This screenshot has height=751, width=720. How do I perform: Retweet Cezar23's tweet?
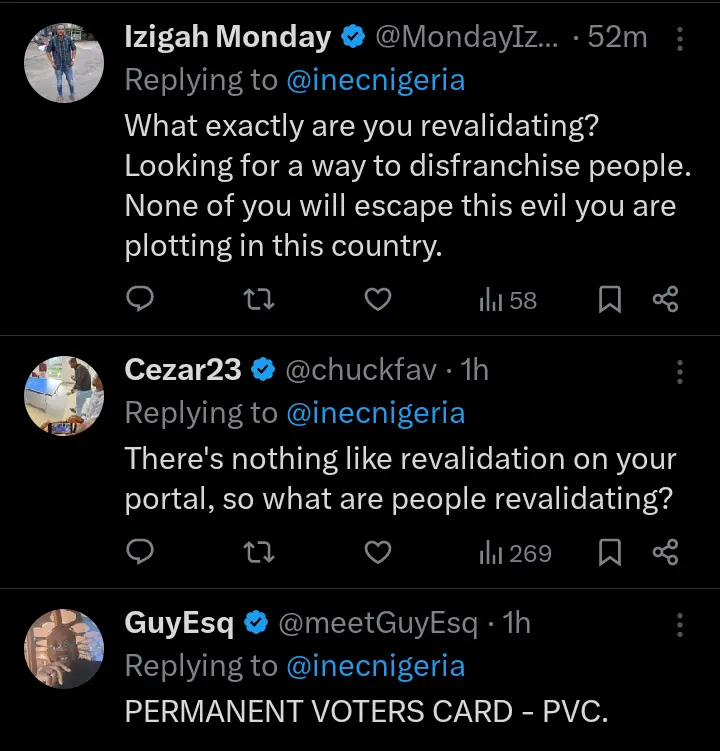(x=259, y=552)
